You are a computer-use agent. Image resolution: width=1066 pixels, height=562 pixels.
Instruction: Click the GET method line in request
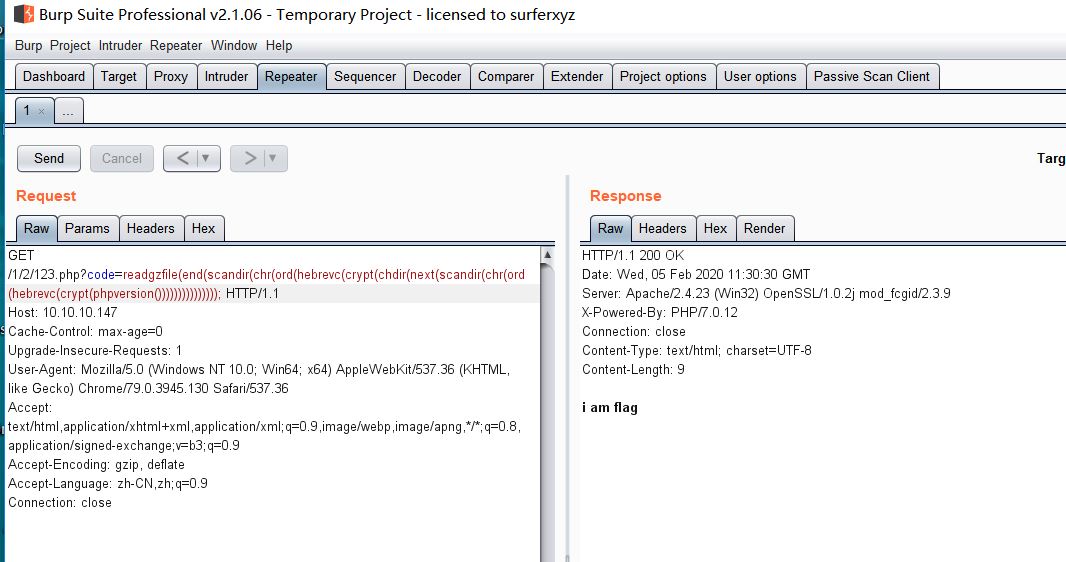[x=21, y=256]
